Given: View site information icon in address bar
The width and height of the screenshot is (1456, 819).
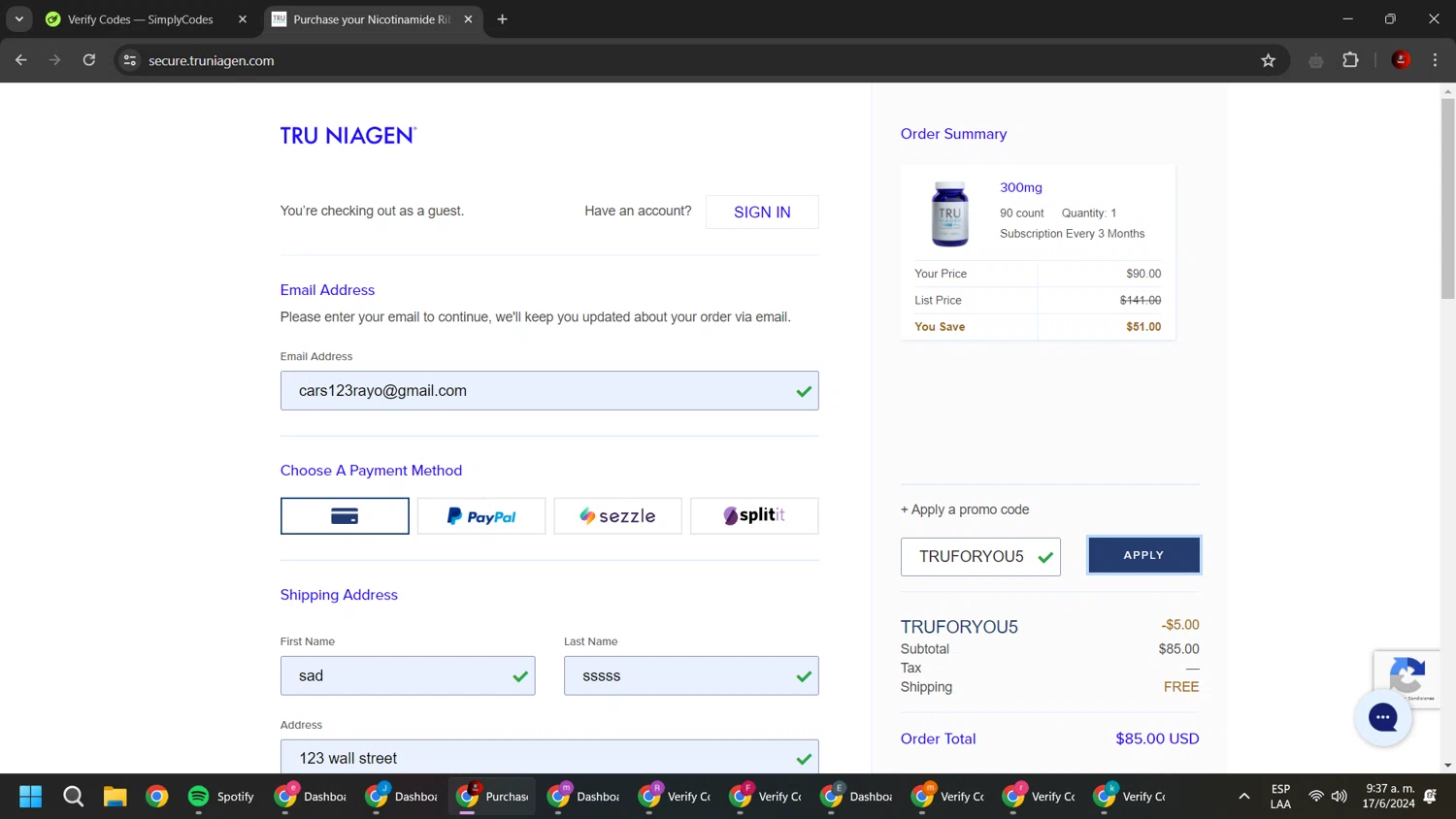Looking at the screenshot, I should pos(130,60).
